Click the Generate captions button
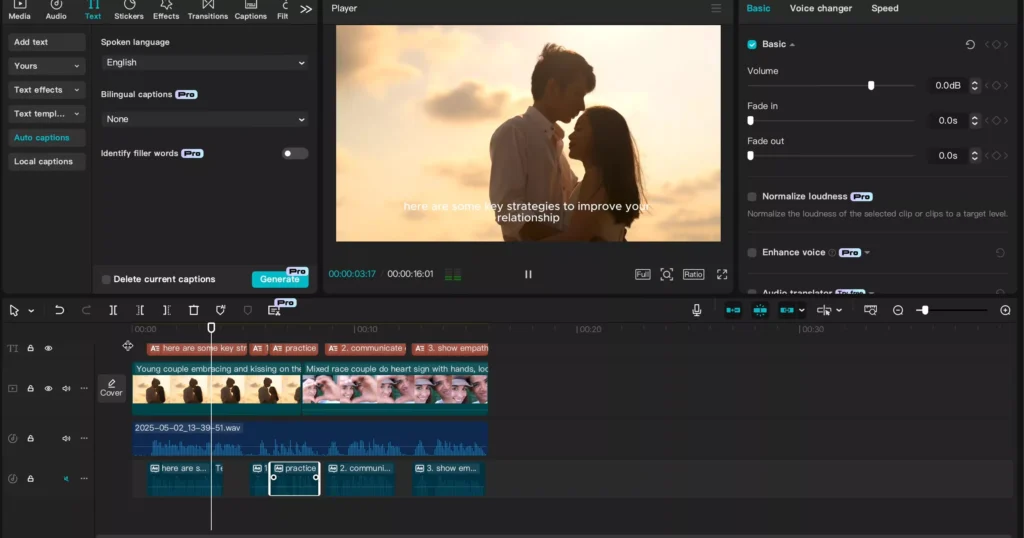This screenshot has height=538, width=1024. [280, 279]
